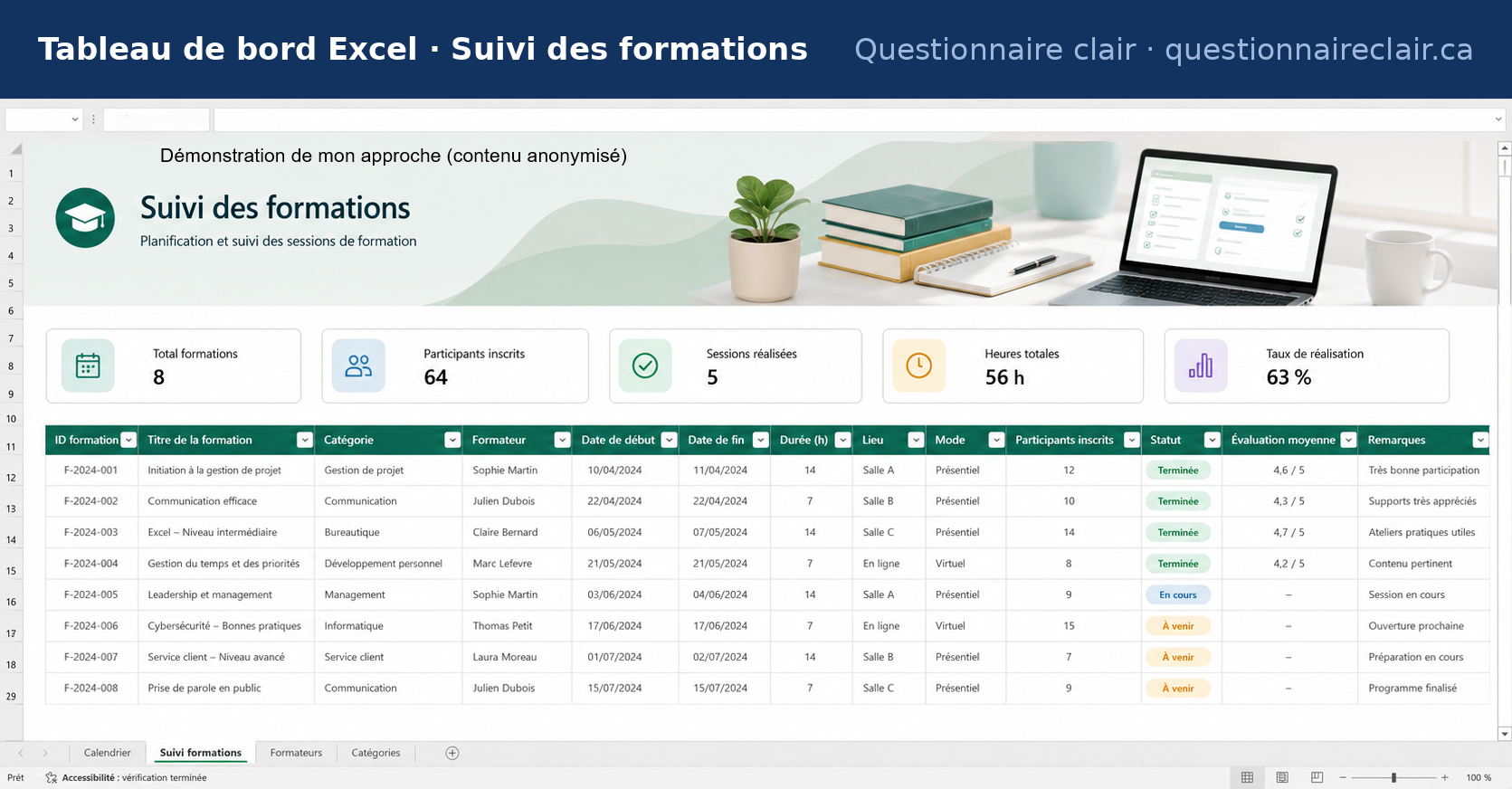Select cell Programme finalisé
The width and height of the screenshot is (1512, 789).
(1423, 689)
